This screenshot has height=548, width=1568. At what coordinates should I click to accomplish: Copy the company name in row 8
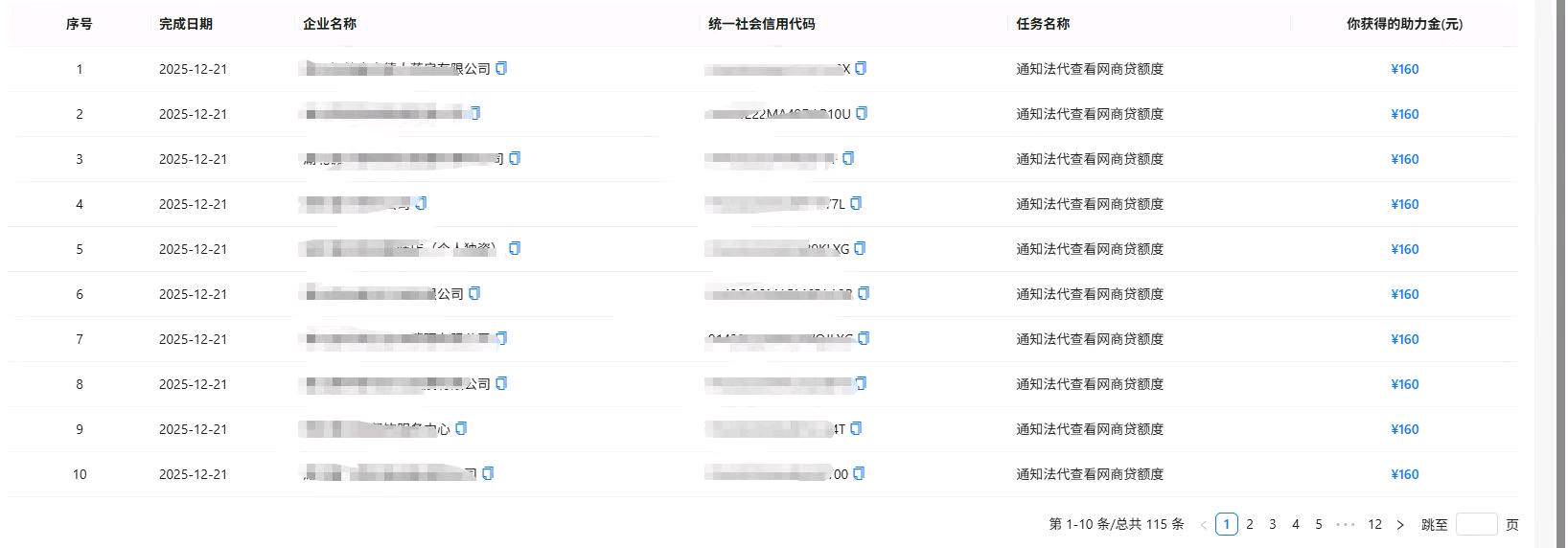pyautogui.click(x=501, y=384)
